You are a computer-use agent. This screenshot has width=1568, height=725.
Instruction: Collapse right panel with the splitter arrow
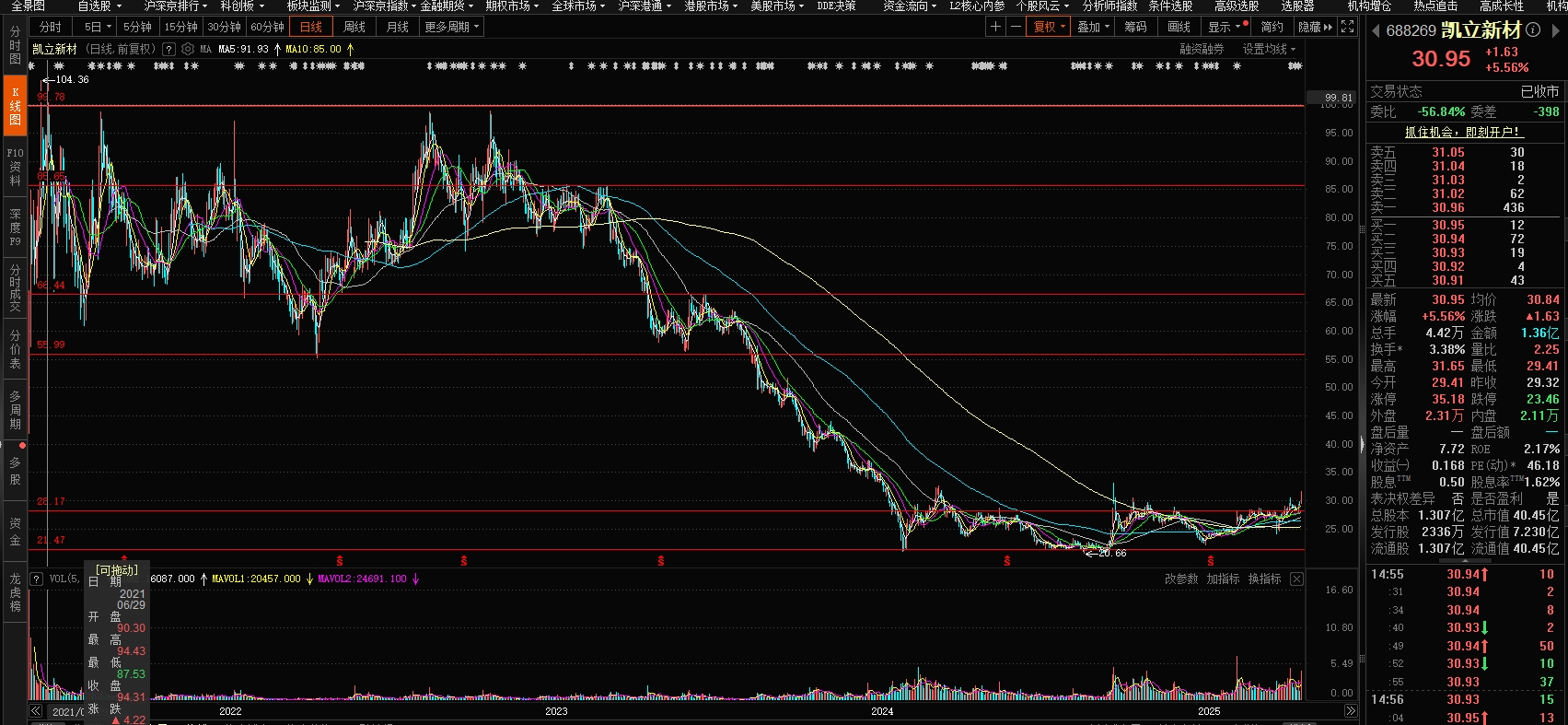click(1362, 444)
